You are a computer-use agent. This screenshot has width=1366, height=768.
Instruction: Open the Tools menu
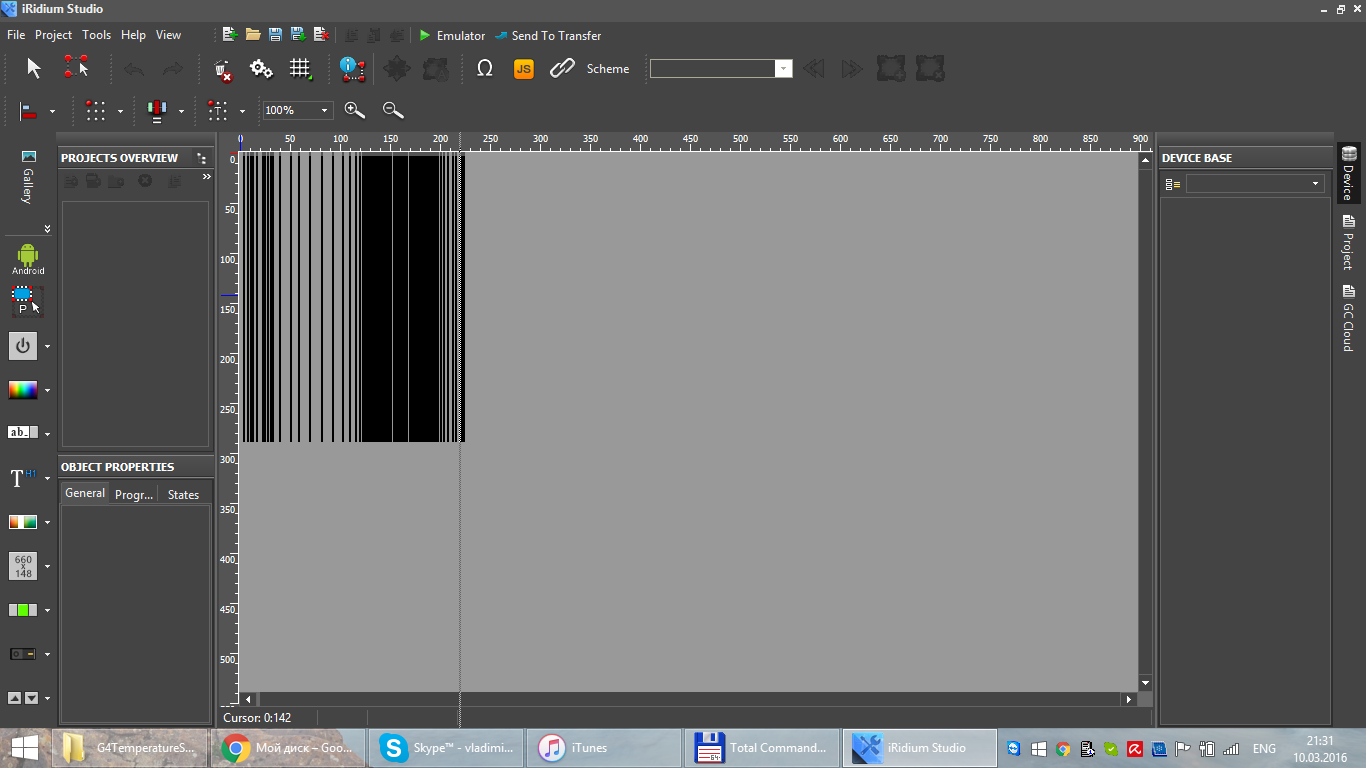97,35
